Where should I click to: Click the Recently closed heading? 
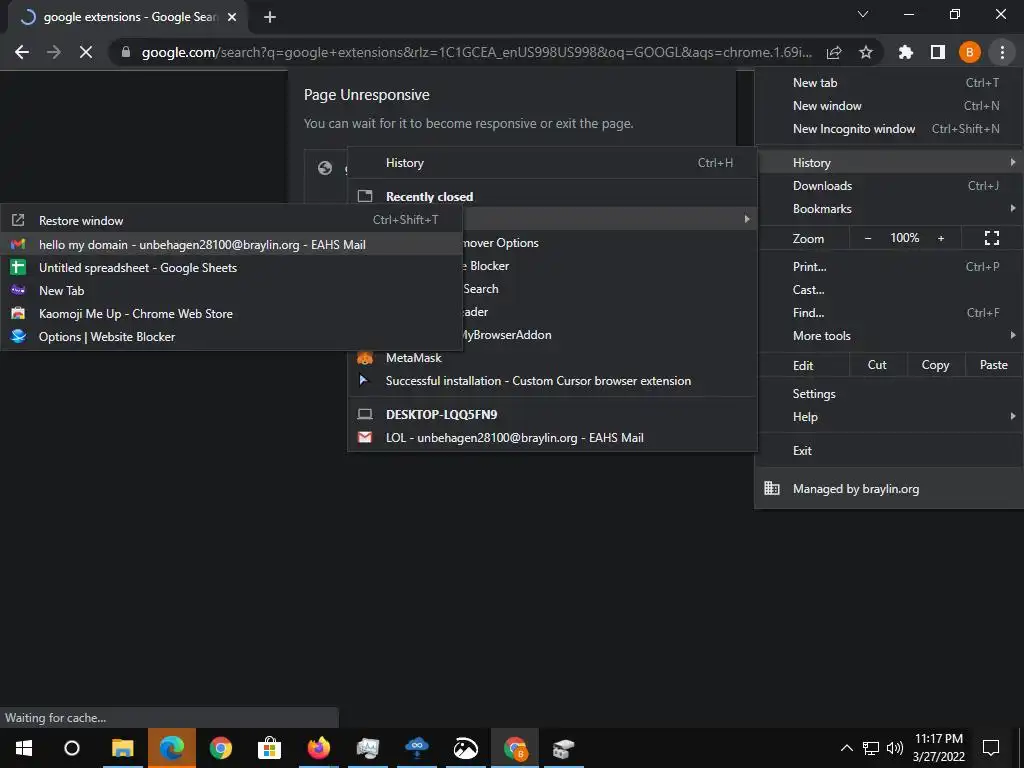coord(429,197)
